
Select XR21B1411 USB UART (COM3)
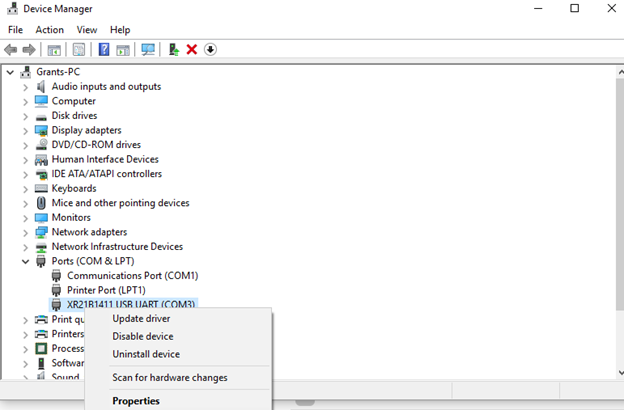click(x=131, y=305)
